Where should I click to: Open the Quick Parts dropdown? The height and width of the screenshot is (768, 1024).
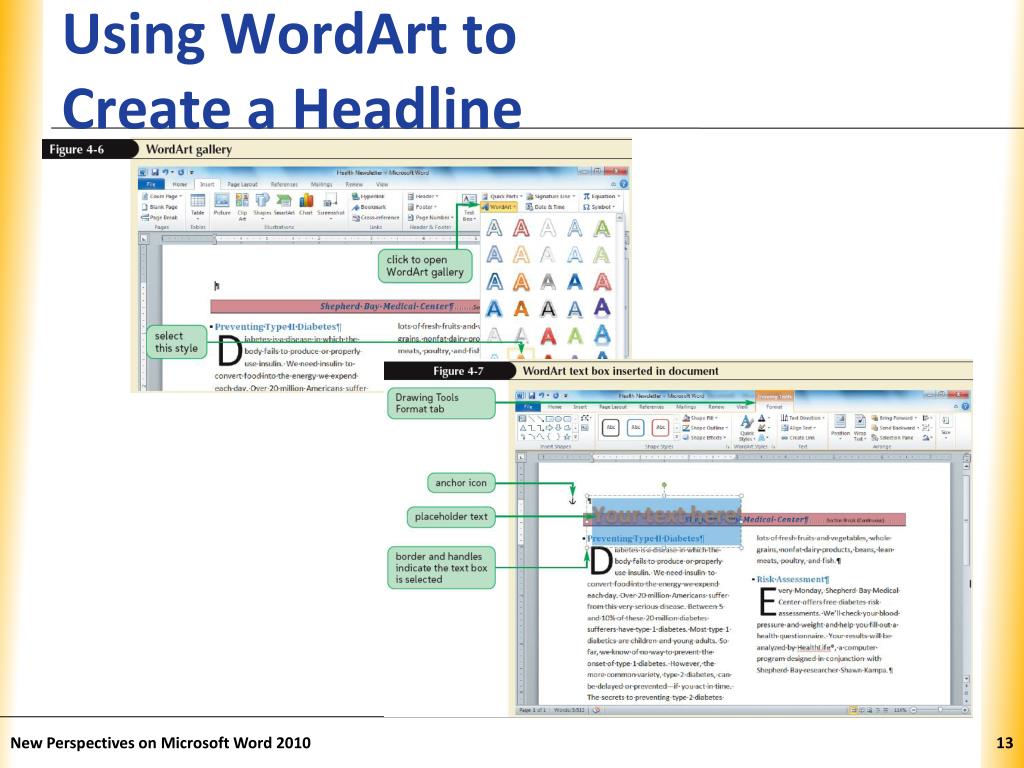click(x=502, y=196)
